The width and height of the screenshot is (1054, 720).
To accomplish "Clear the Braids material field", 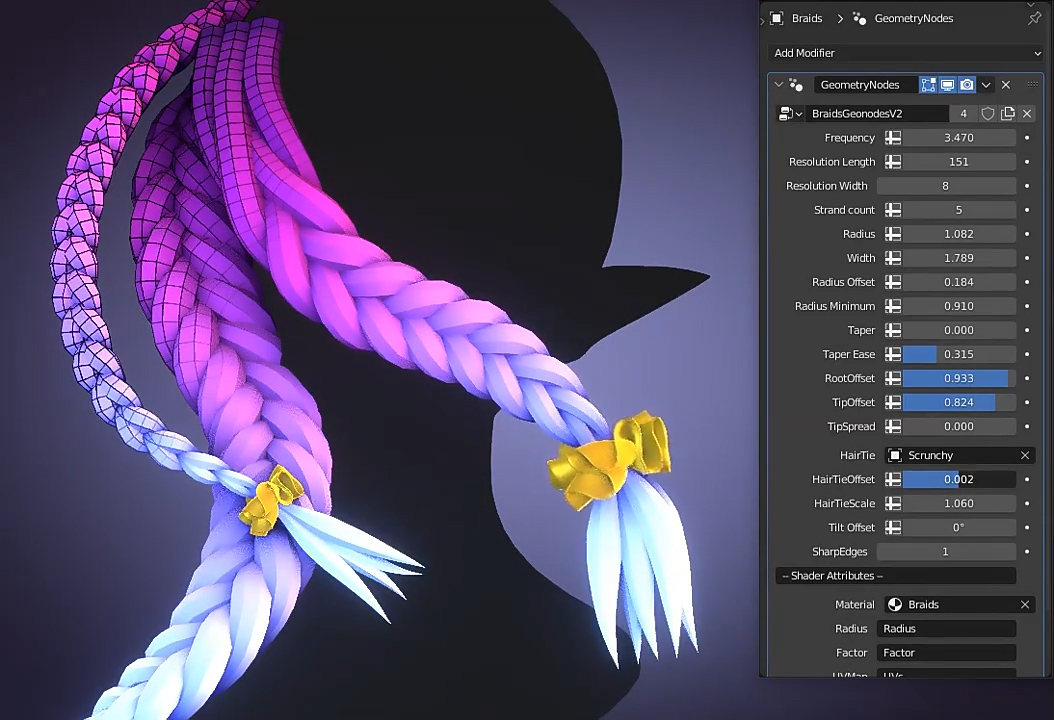I will [1025, 604].
